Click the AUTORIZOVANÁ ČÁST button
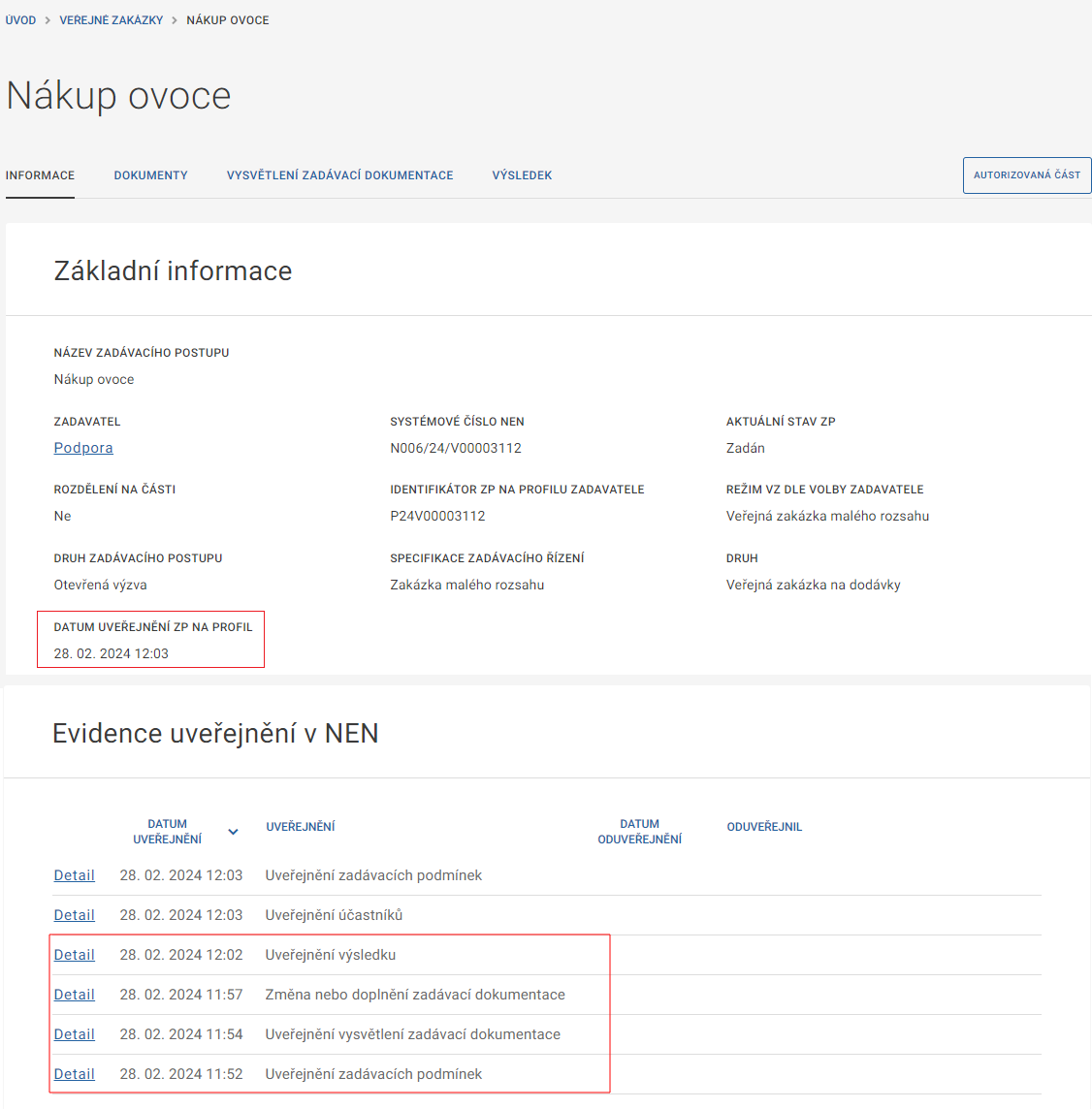Image resolution: width=1092 pixels, height=1109 pixels. [x=1026, y=175]
